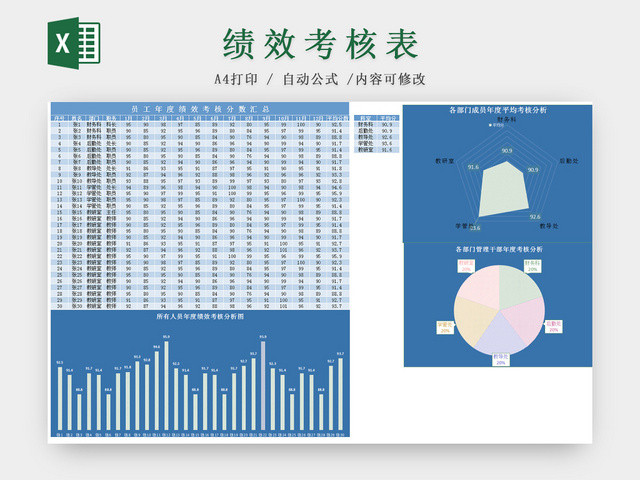Select 后勤处 row in department average table
This screenshot has height=480, width=640.
(x=376, y=131)
